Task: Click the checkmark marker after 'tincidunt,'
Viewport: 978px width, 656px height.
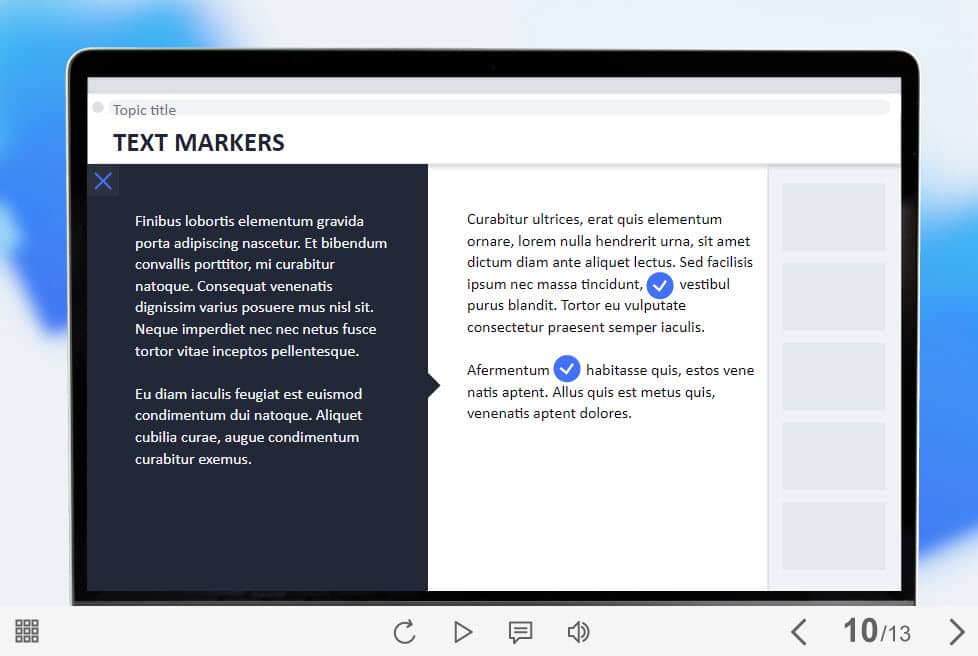Action: [660, 285]
